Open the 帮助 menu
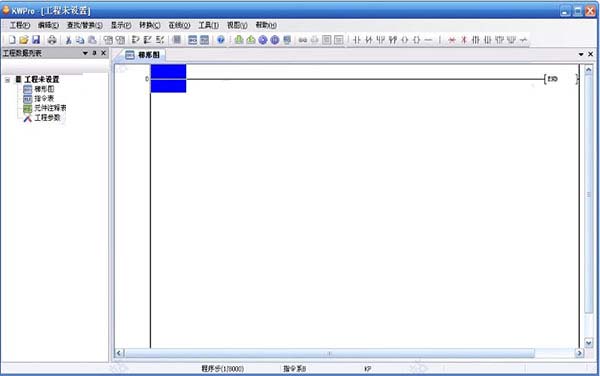600x376 pixels. [266, 25]
